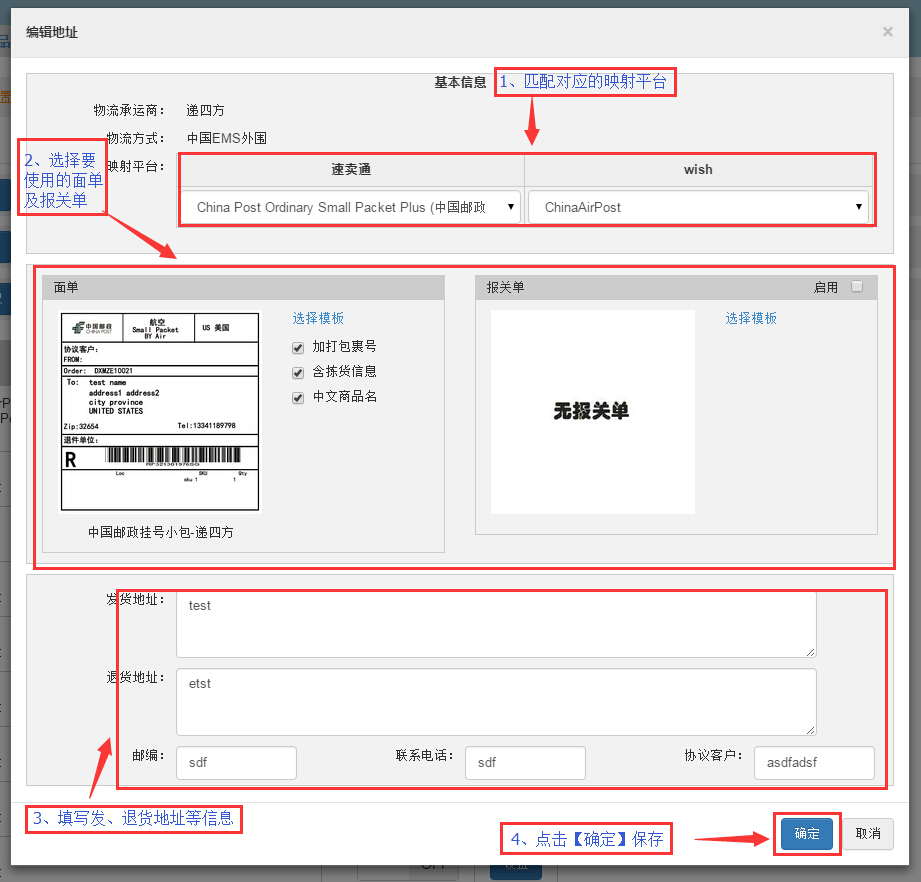Toggle the 加打包裹号 checkbox
This screenshot has width=921, height=882.
(298, 348)
